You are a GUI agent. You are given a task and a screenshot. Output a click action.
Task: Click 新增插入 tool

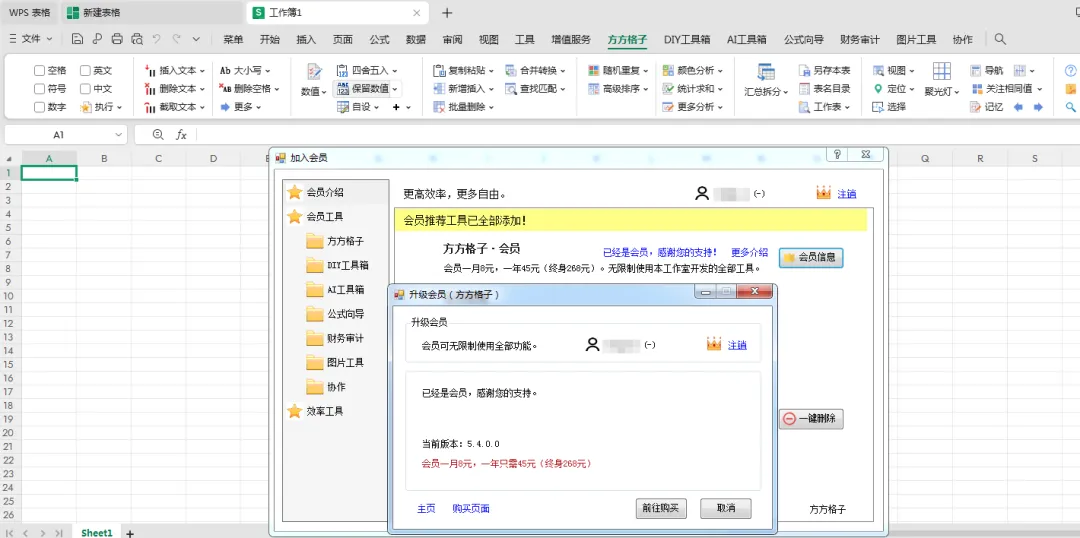(464, 88)
